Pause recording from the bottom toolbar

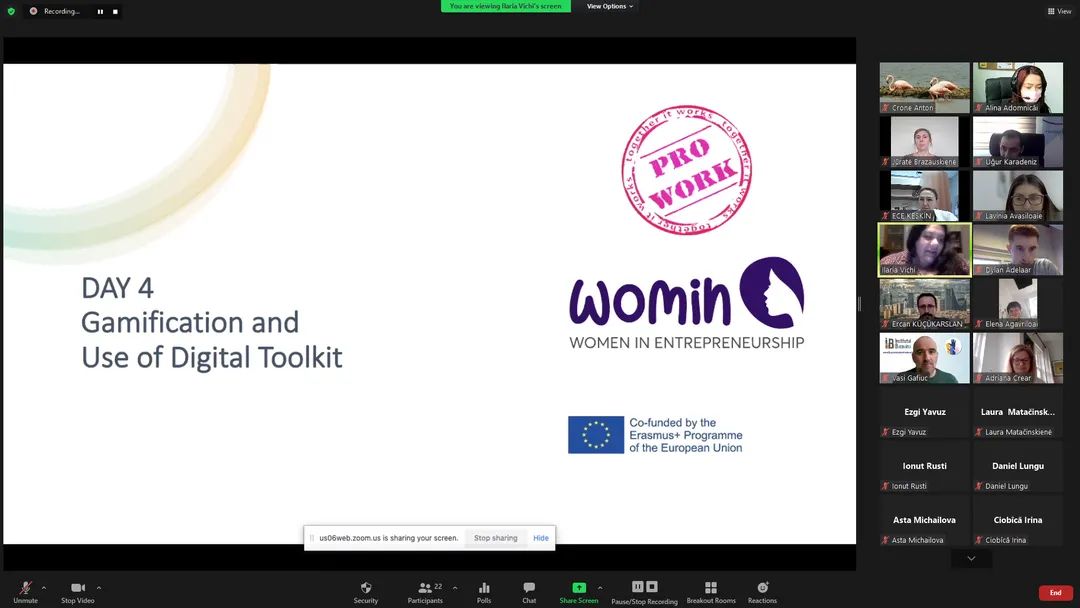pos(638,587)
